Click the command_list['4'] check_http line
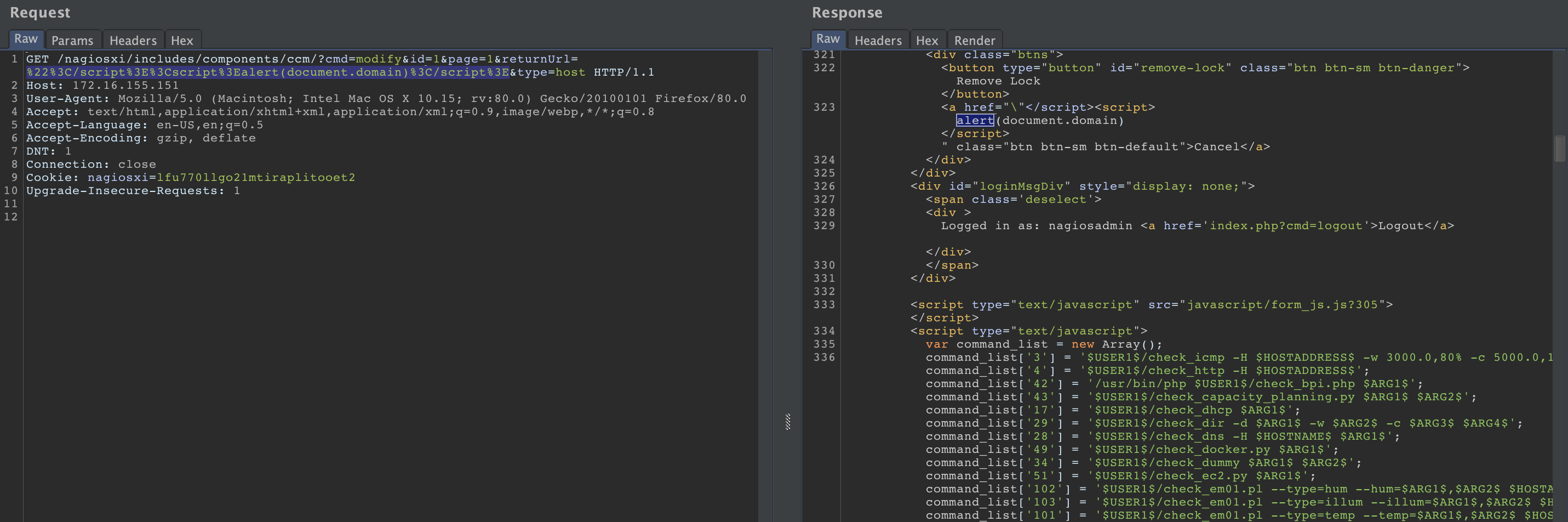The image size is (1568, 522). [x=1147, y=371]
